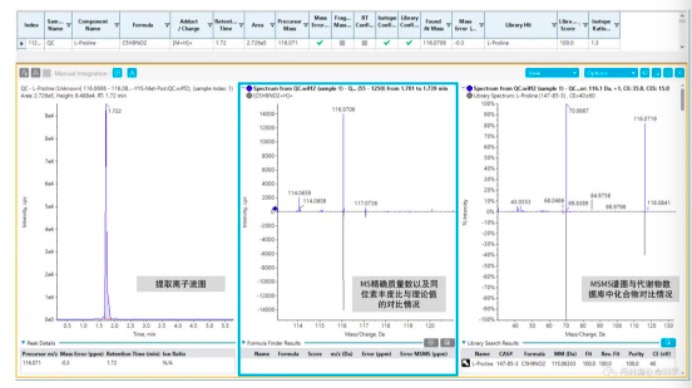The width and height of the screenshot is (692, 388).
Task: Collapse the Library Search Results section
Action: pyautogui.click(x=464, y=343)
